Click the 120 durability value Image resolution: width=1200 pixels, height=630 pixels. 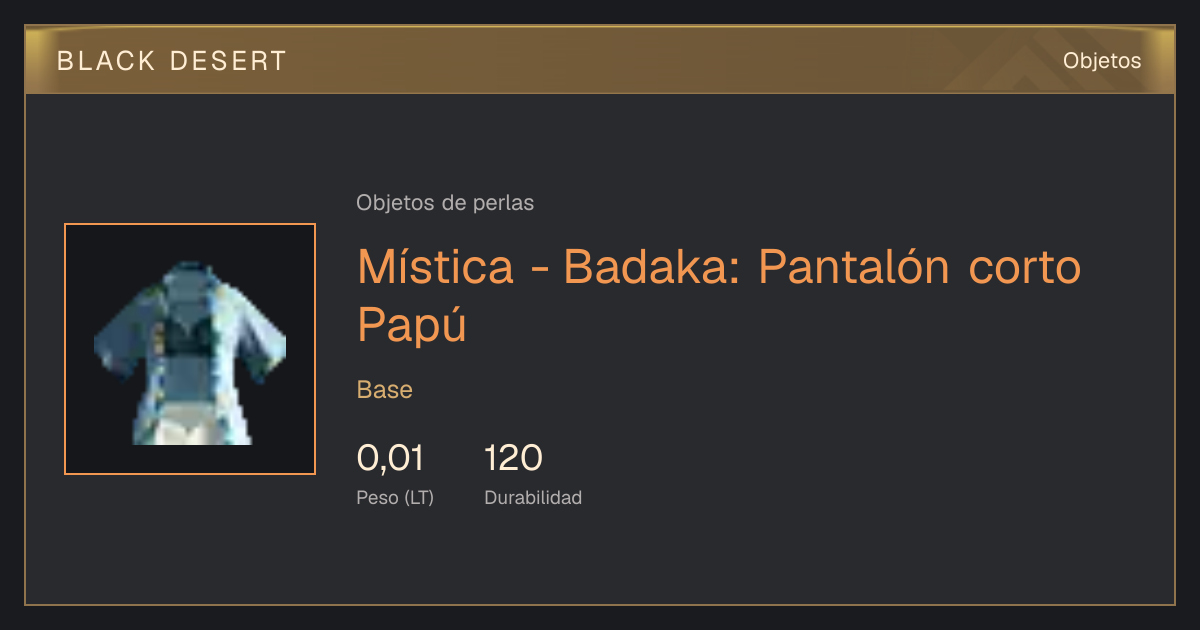[x=513, y=458]
